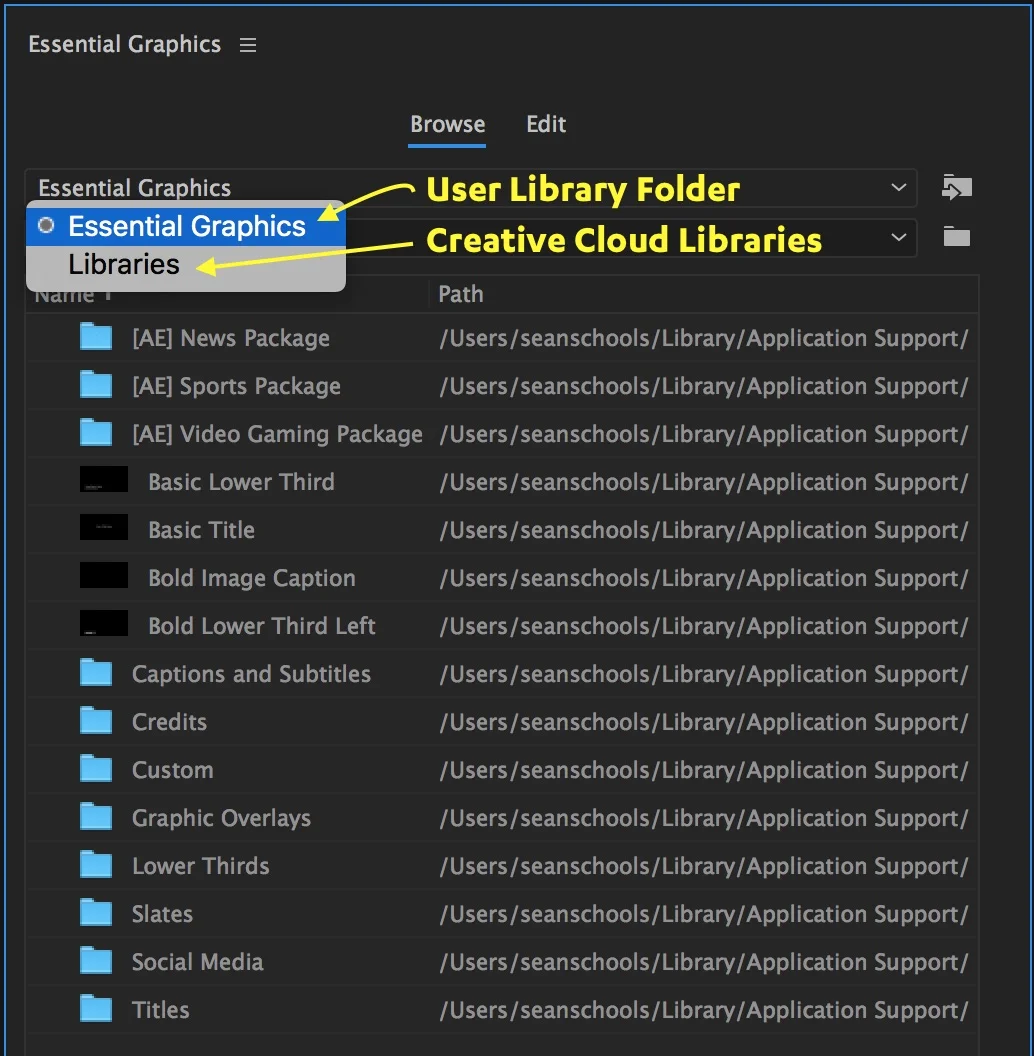Open the Essential Graphics panel hamburger menu
The width and height of the screenshot is (1034, 1056).
click(x=248, y=45)
